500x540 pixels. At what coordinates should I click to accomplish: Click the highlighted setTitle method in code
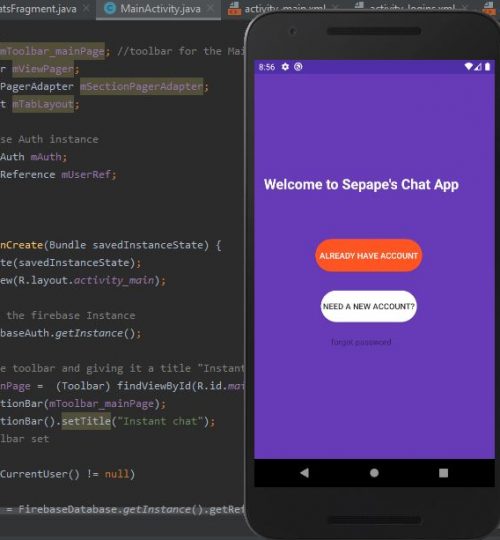click(86, 421)
